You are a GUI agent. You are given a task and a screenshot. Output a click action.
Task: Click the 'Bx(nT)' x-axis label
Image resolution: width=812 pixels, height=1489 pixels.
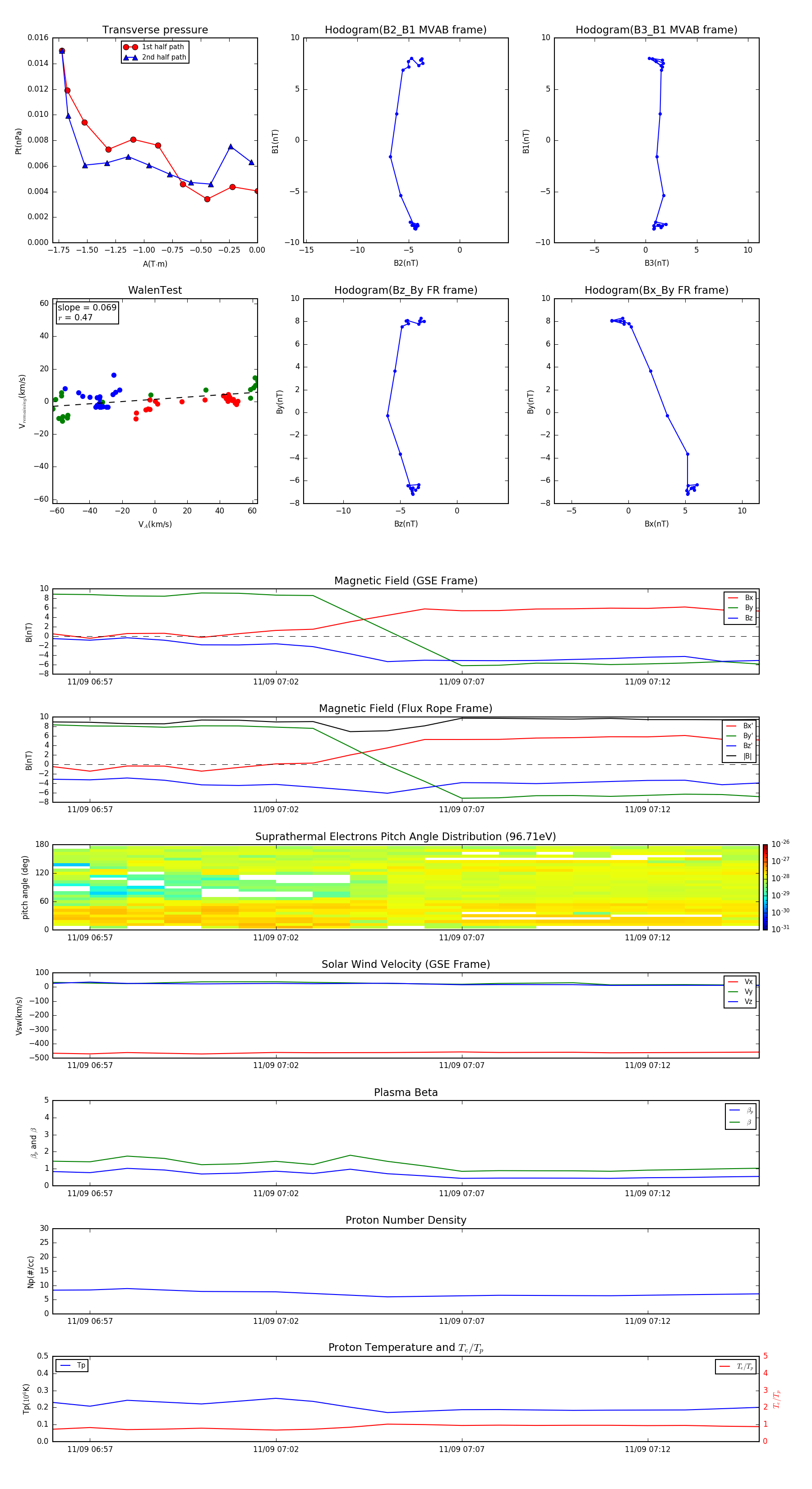tap(656, 524)
